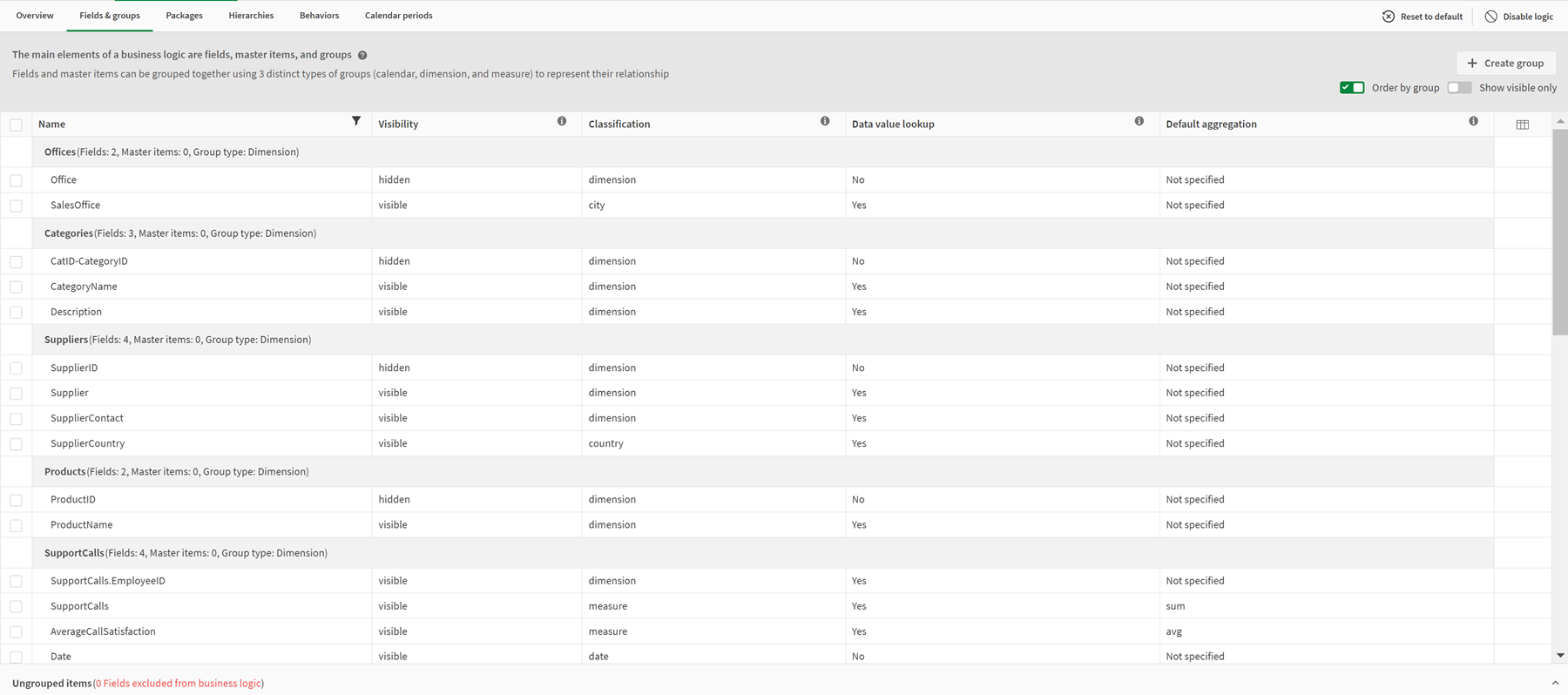Open the column picker table icon
1568x695 pixels.
(1523, 125)
